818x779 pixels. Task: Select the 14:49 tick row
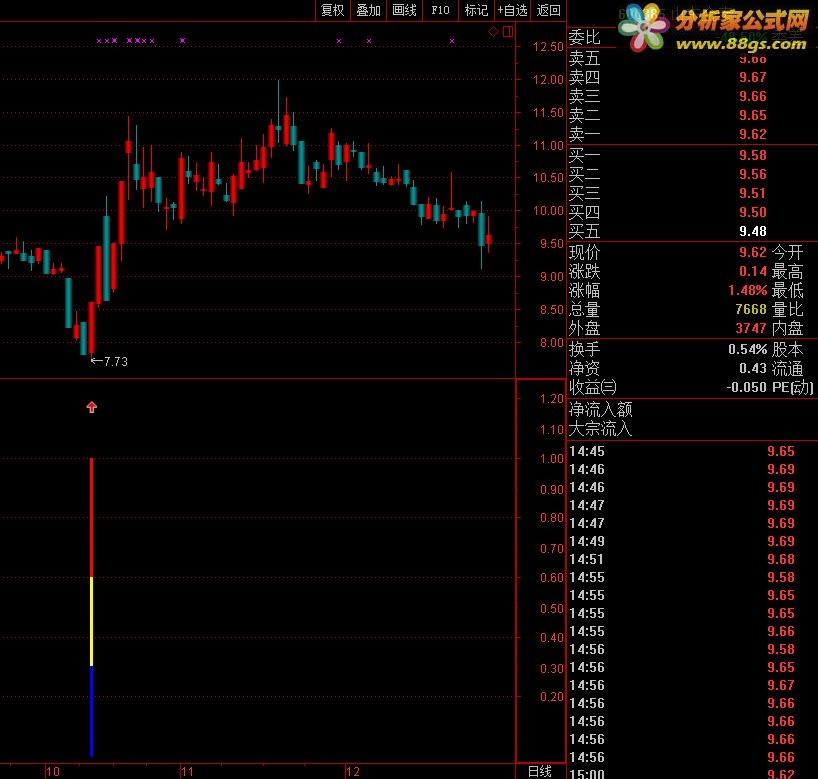[x=693, y=541]
